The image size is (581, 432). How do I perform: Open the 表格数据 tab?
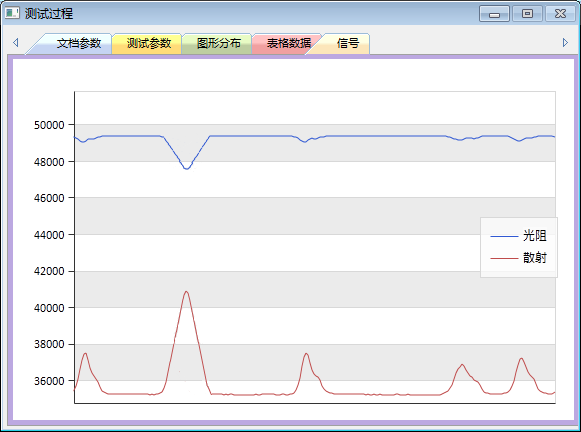(x=289, y=43)
